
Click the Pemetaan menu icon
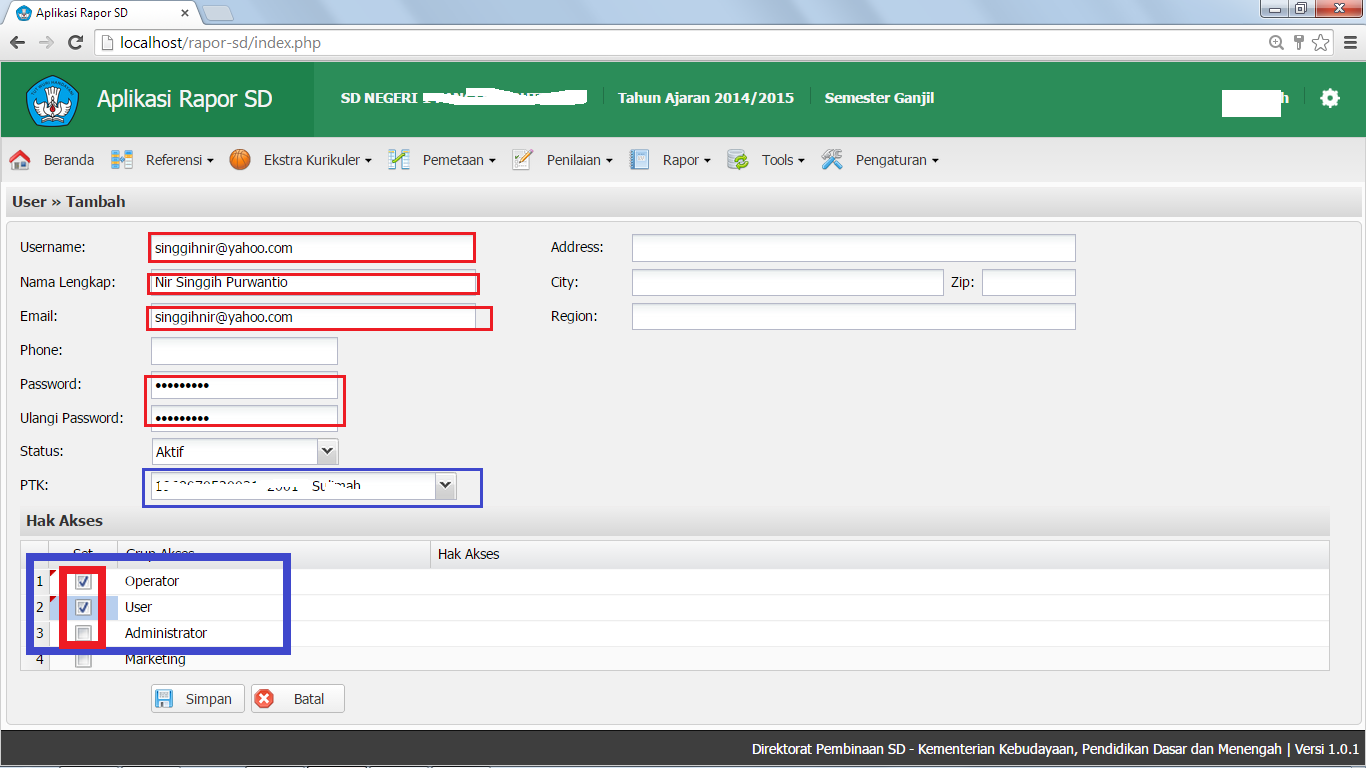[399, 160]
